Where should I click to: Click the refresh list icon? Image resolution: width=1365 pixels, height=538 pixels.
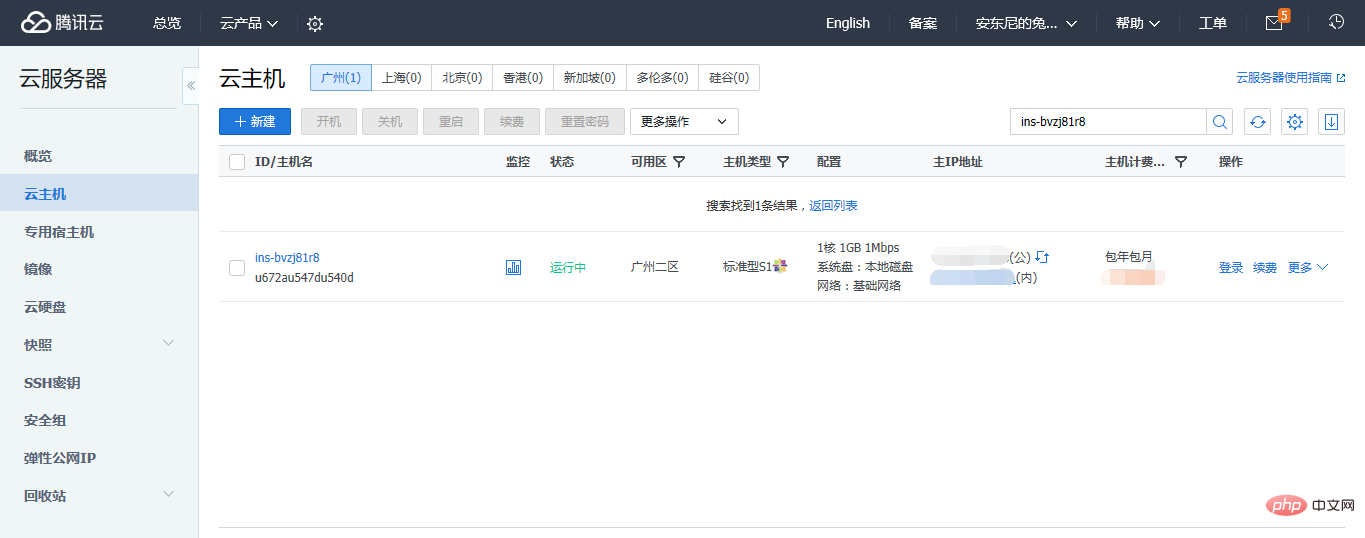[1257, 122]
